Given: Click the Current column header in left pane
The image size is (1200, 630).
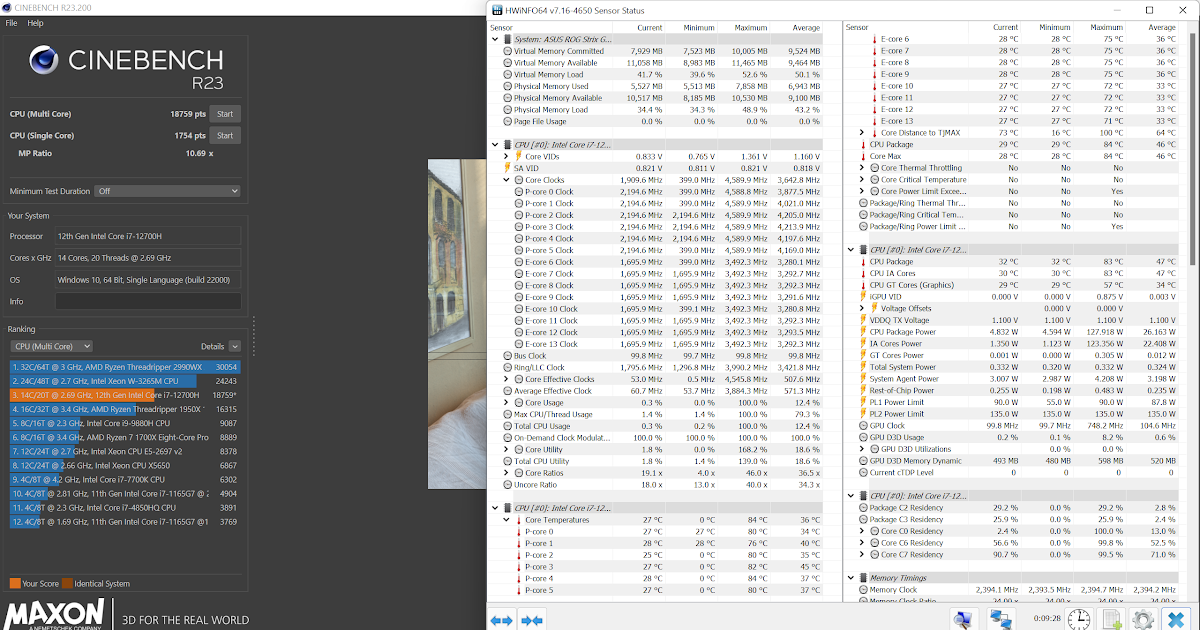Looking at the screenshot, I should pos(649,28).
